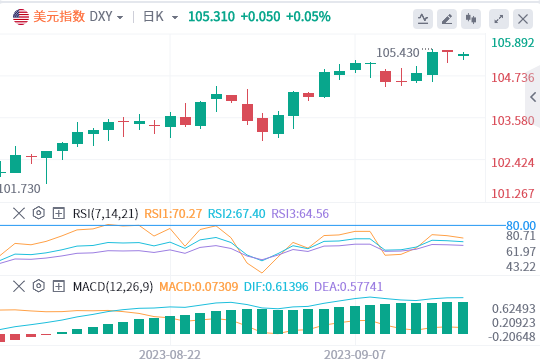Viewport: 540px width, 361px height.
Task: Remove the RSI indicator
Action: pos(19,213)
